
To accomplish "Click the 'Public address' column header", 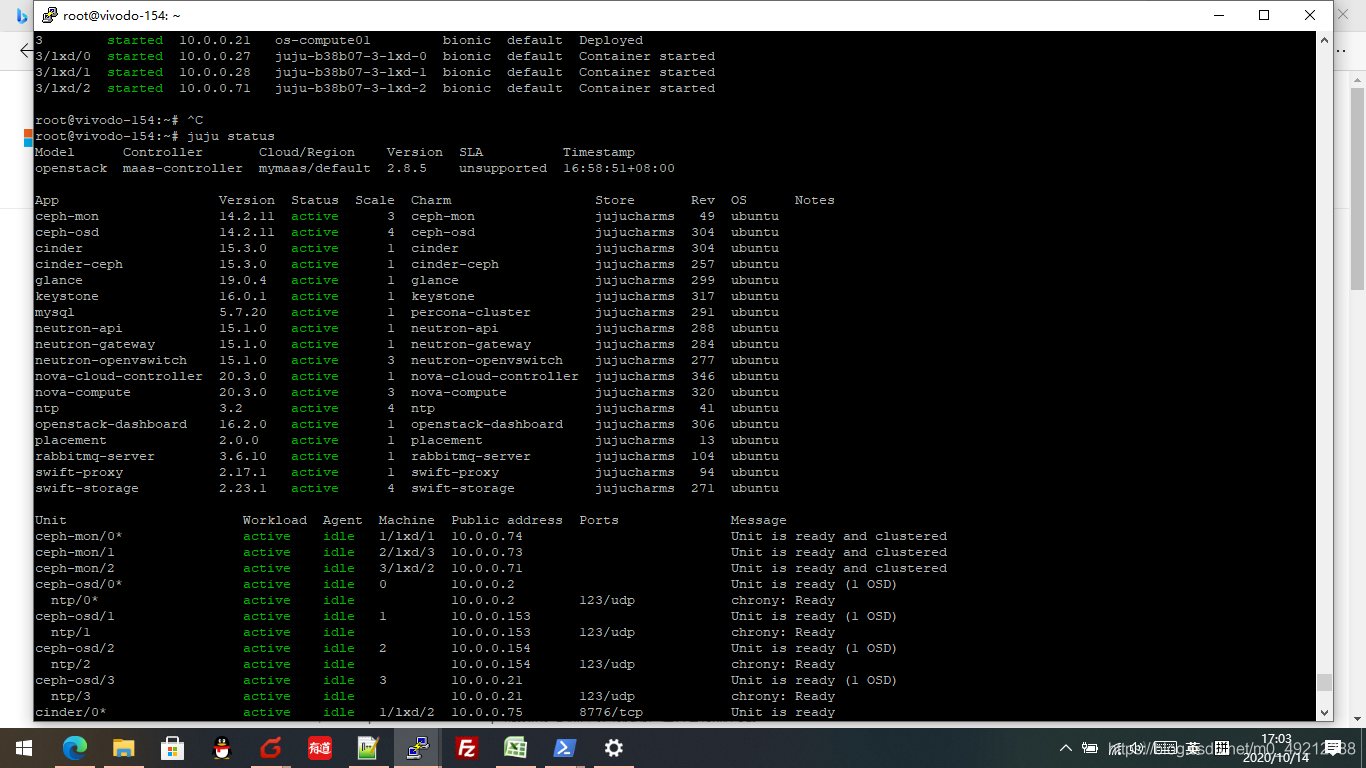I will pos(507,520).
